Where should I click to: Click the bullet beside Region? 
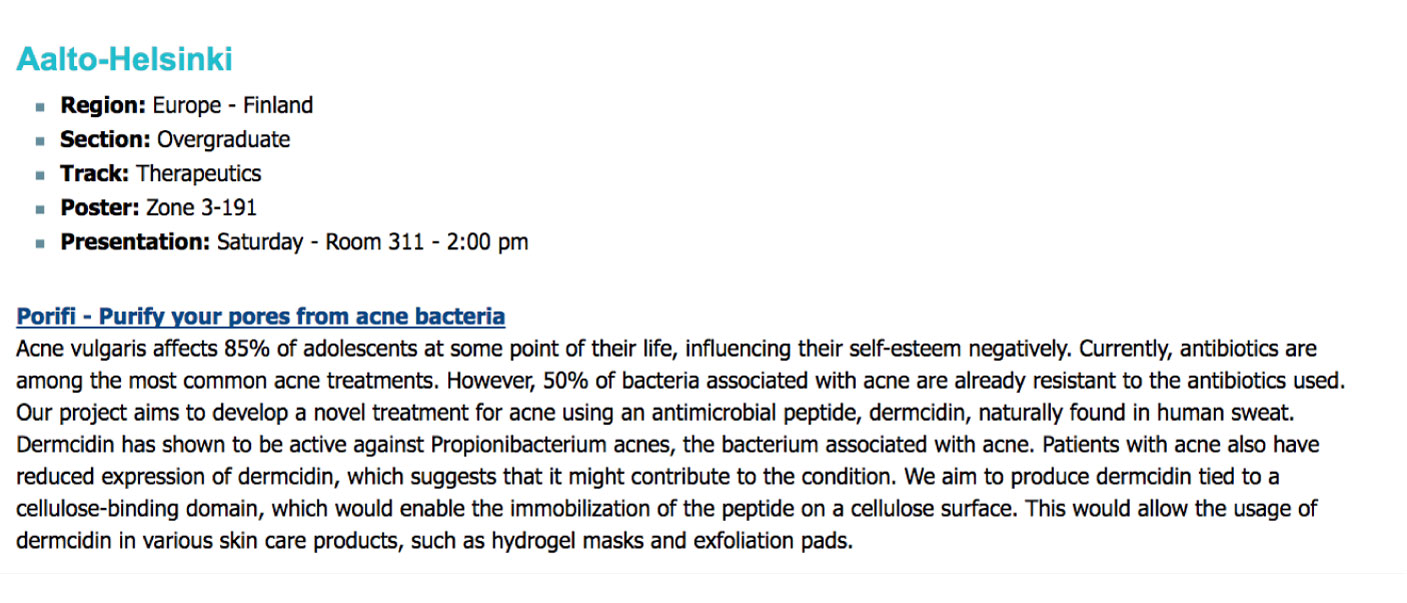point(40,106)
